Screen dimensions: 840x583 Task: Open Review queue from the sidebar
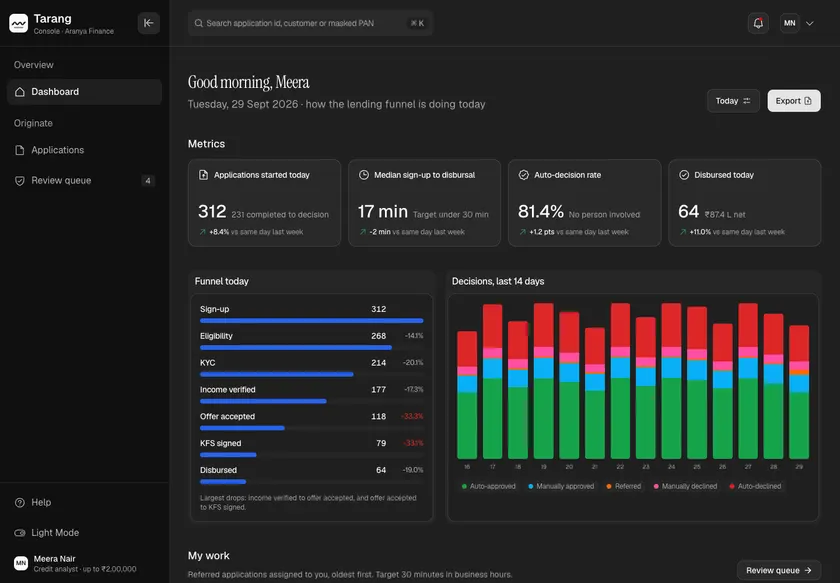(x=85, y=181)
